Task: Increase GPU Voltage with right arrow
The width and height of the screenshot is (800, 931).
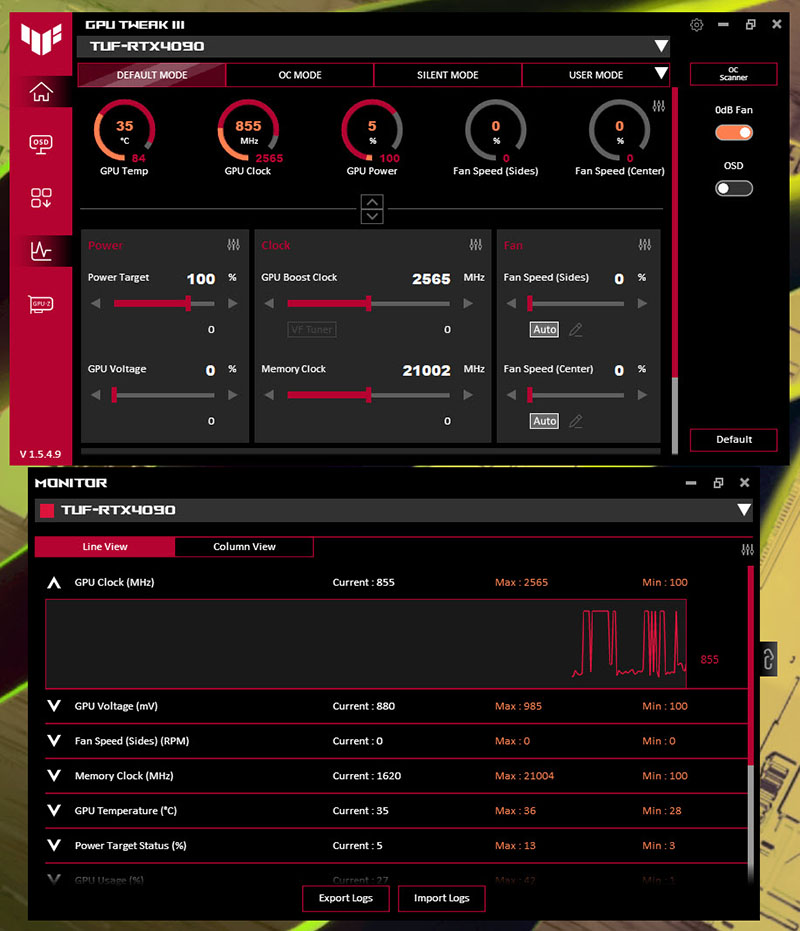Action: 233,395
